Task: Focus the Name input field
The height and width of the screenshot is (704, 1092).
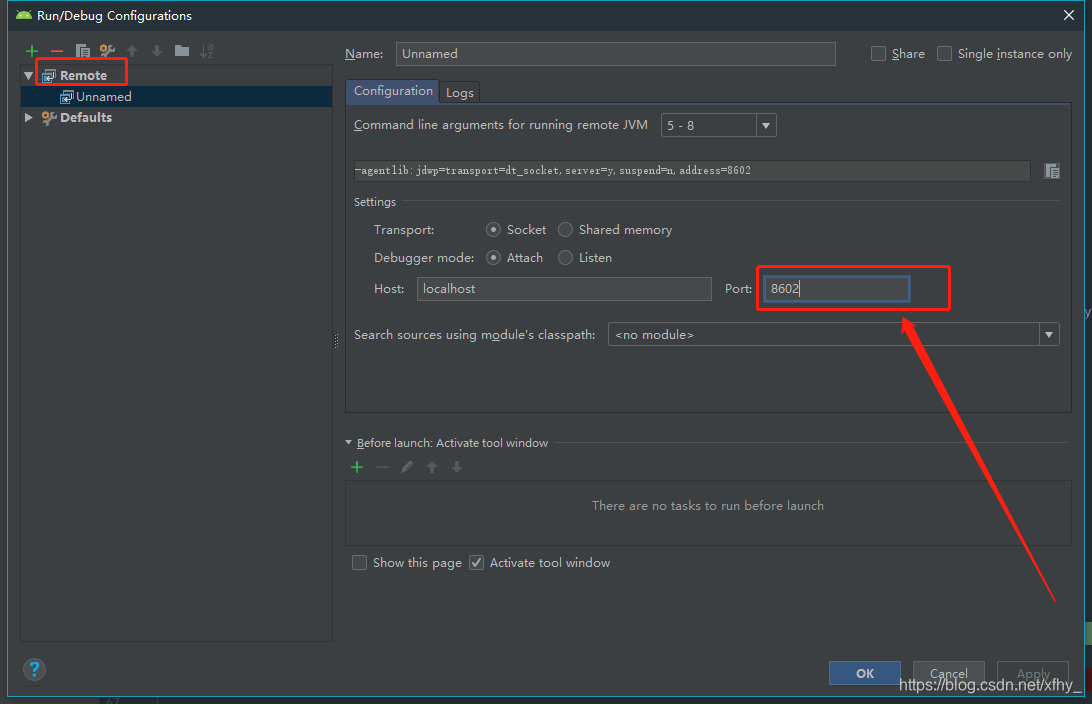Action: [616, 54]
